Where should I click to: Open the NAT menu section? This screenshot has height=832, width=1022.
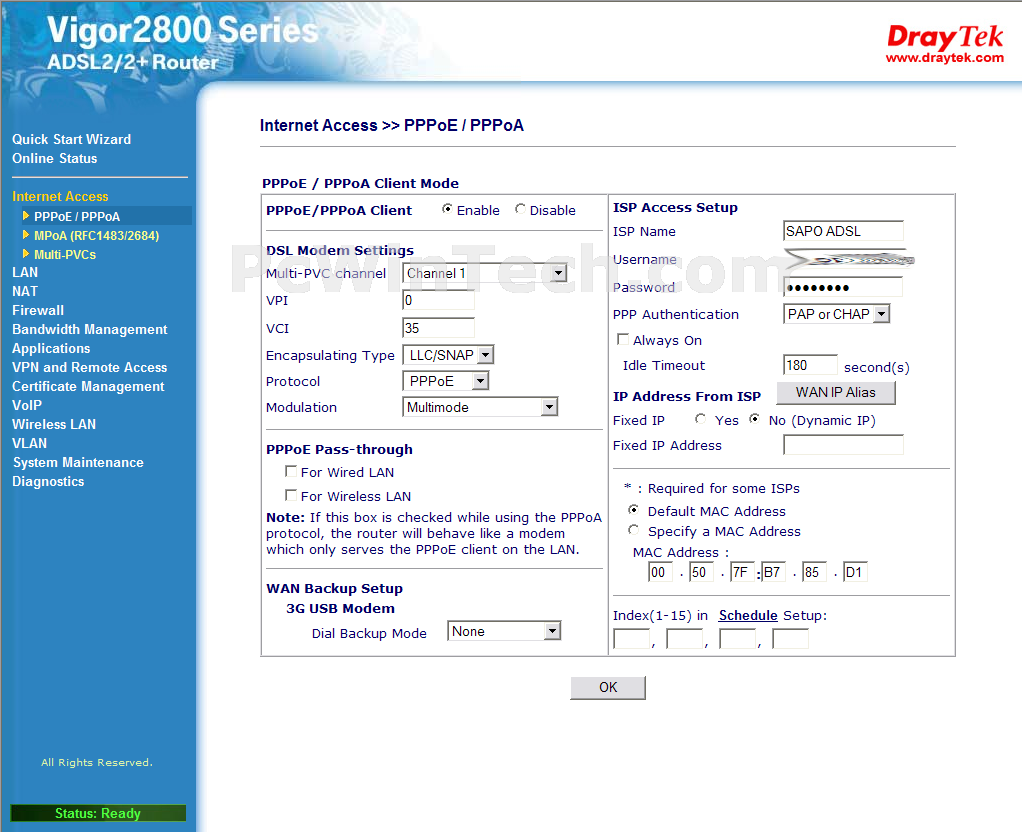(25, 291)
